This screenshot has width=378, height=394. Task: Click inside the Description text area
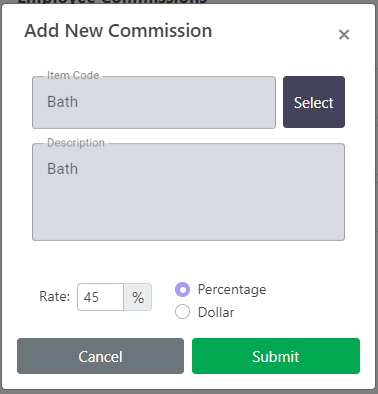(x=188, y=192)
